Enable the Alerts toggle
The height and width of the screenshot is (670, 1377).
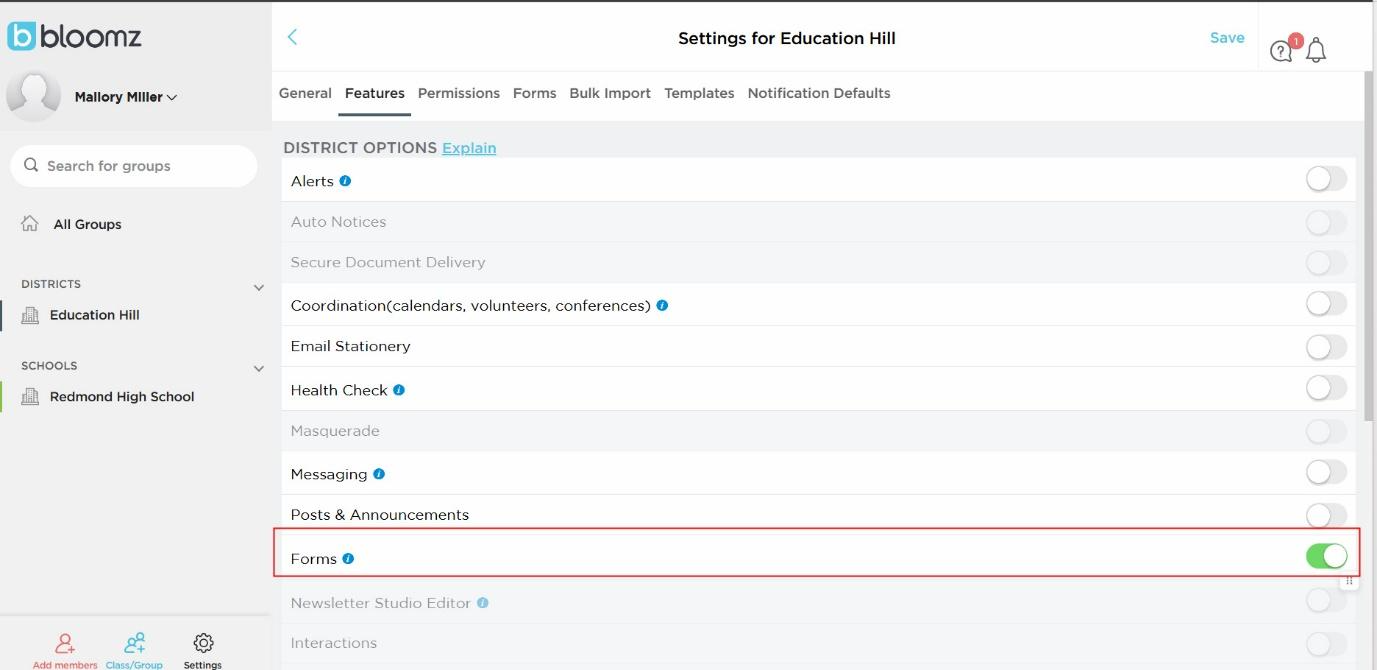coord(1326,179)
